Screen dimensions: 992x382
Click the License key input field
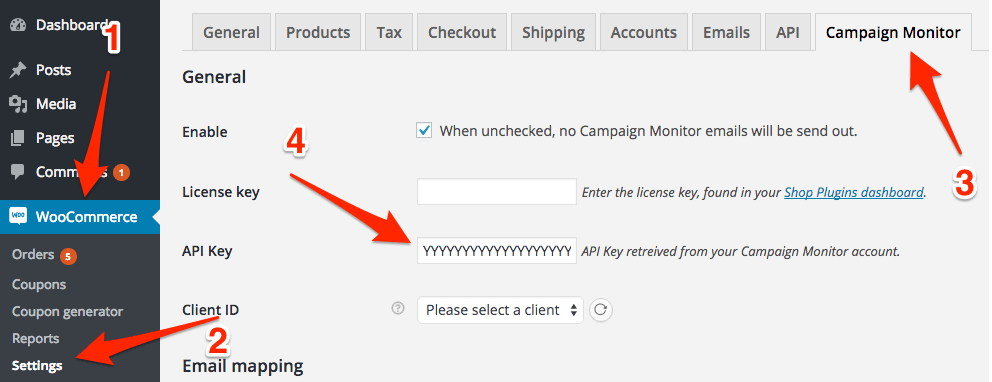(497, 192)
